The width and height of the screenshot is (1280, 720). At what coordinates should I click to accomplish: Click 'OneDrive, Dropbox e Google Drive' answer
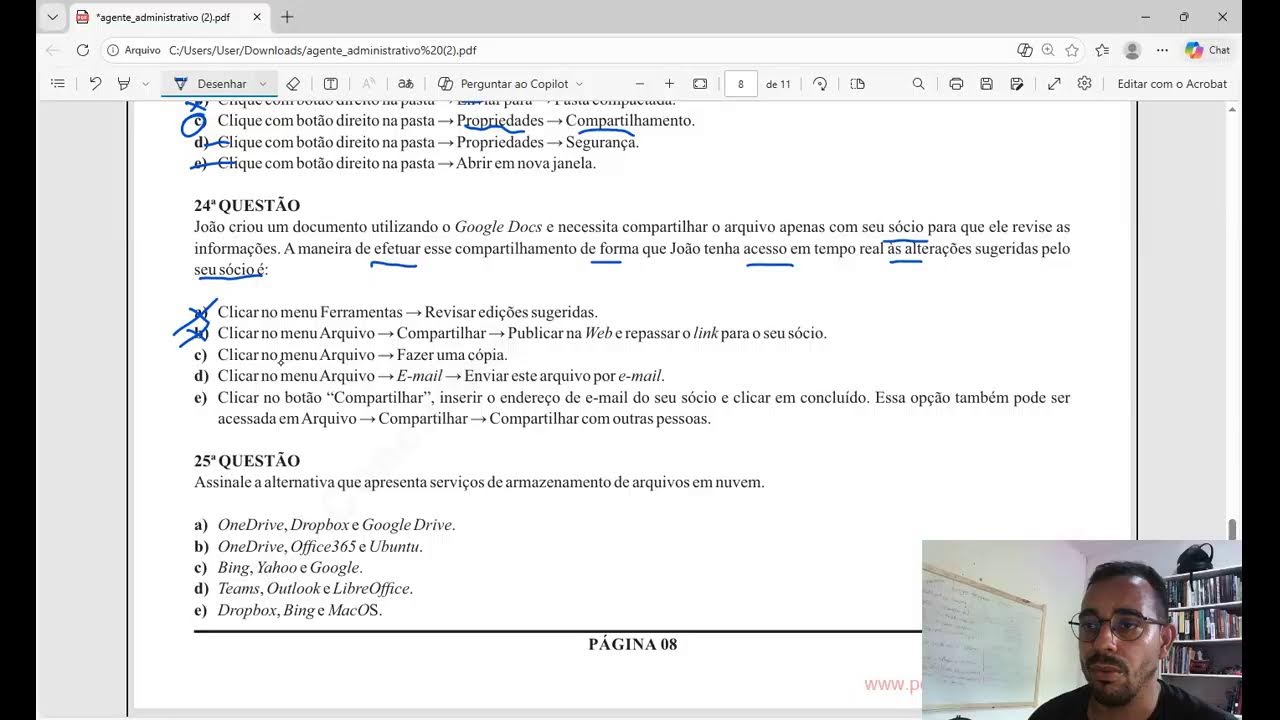click(337, 525)
